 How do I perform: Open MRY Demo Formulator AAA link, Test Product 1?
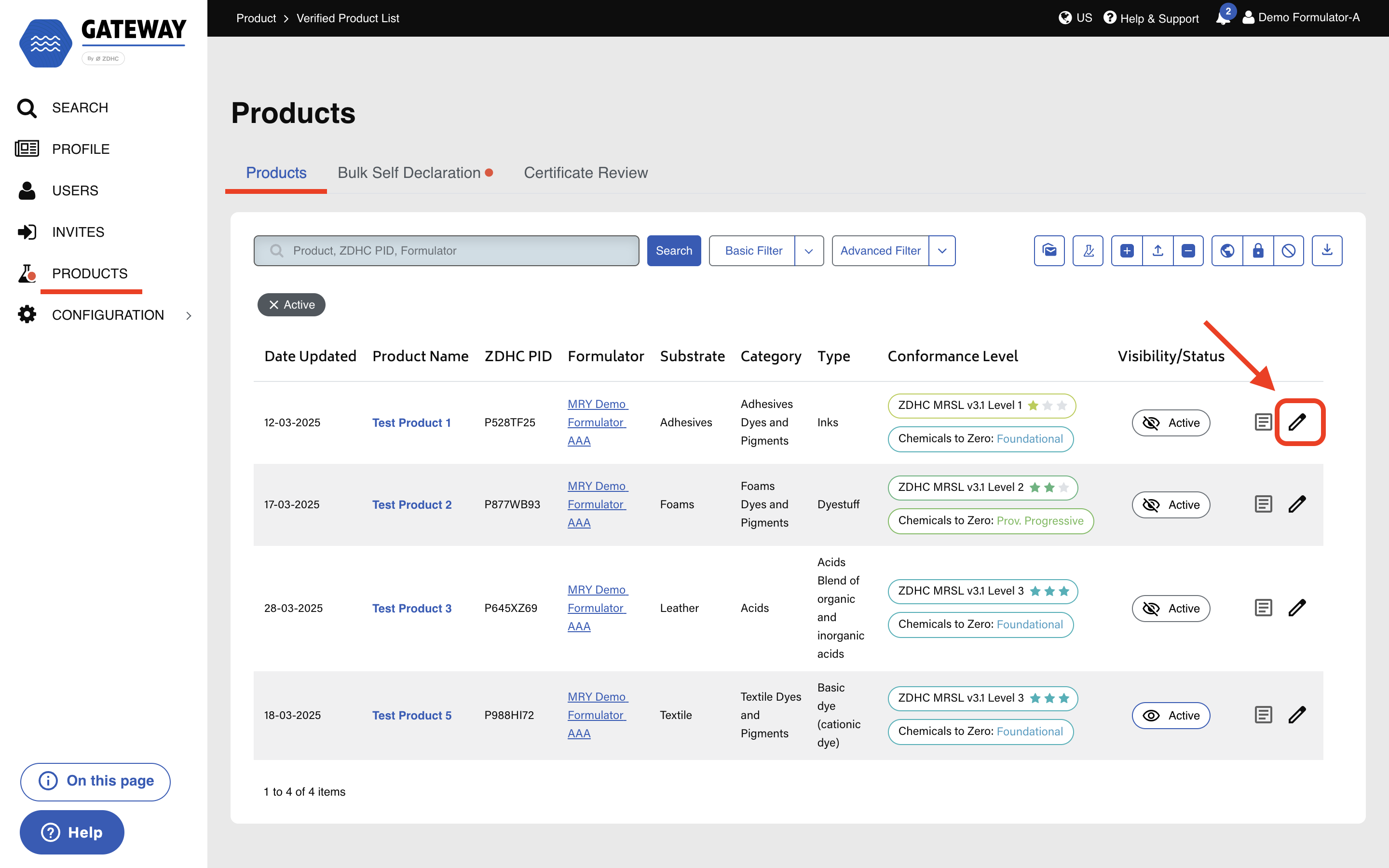click(598, 422)
